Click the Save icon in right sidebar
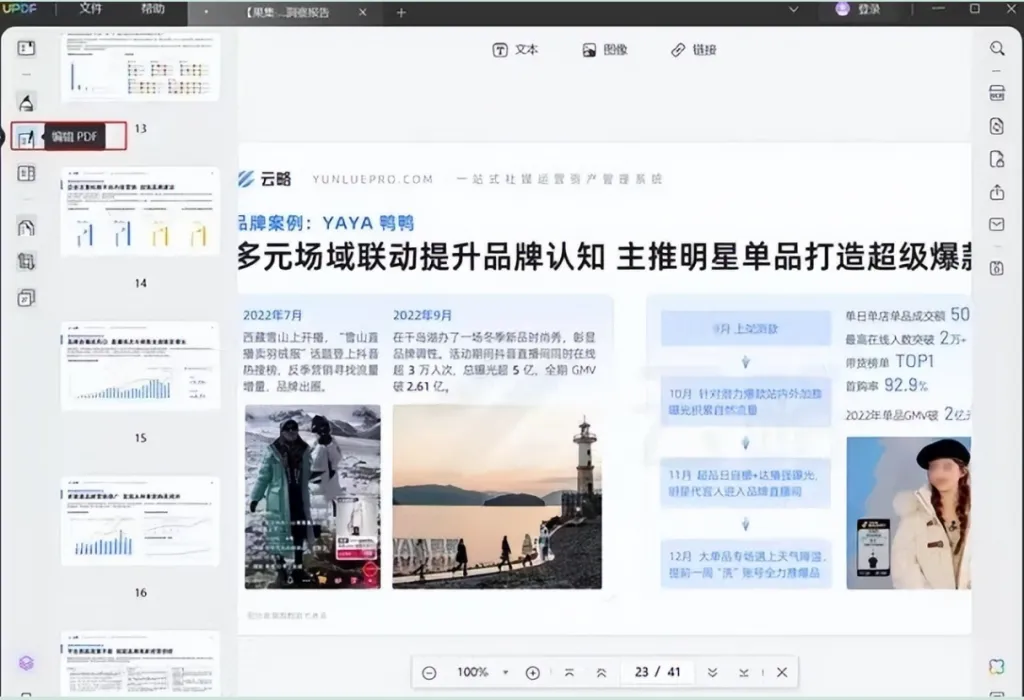 pyautogui.click(x=997, y=268)
